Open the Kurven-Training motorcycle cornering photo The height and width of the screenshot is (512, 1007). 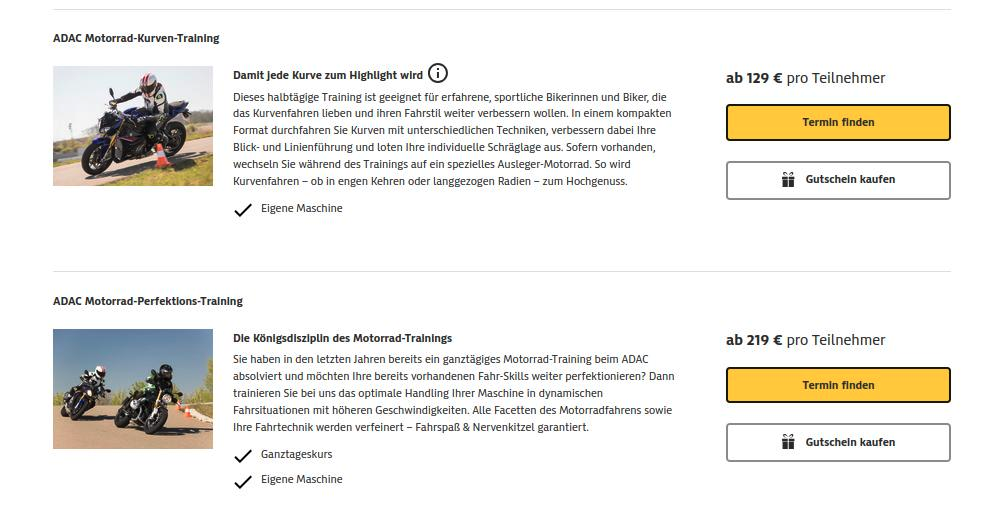[133, 126]
